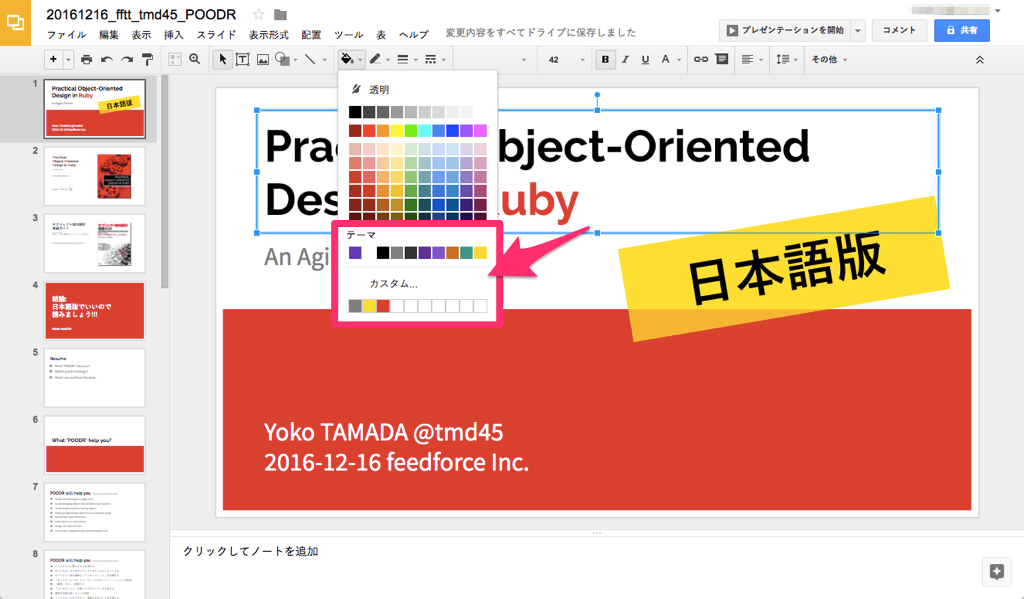Choose the select arrow cursor tool

(223, 59)
